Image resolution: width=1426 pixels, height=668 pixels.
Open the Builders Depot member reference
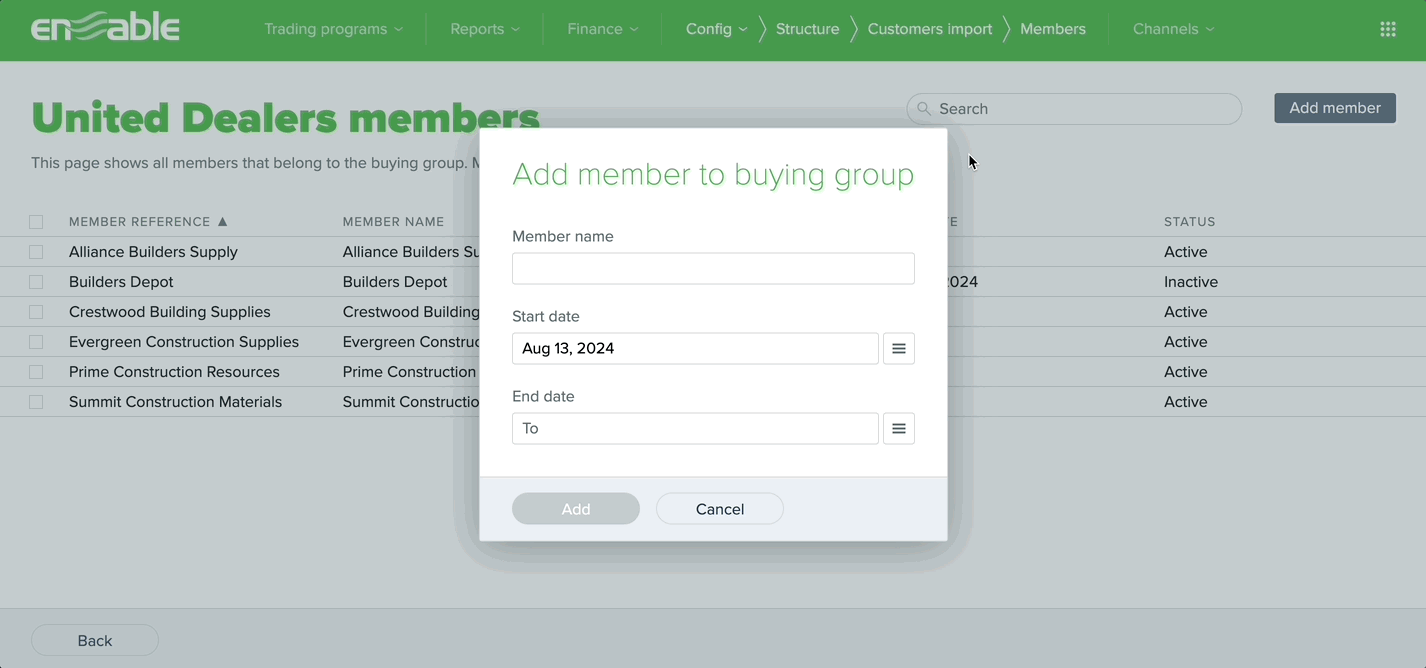pyautogui.click(x=121, y=282)
